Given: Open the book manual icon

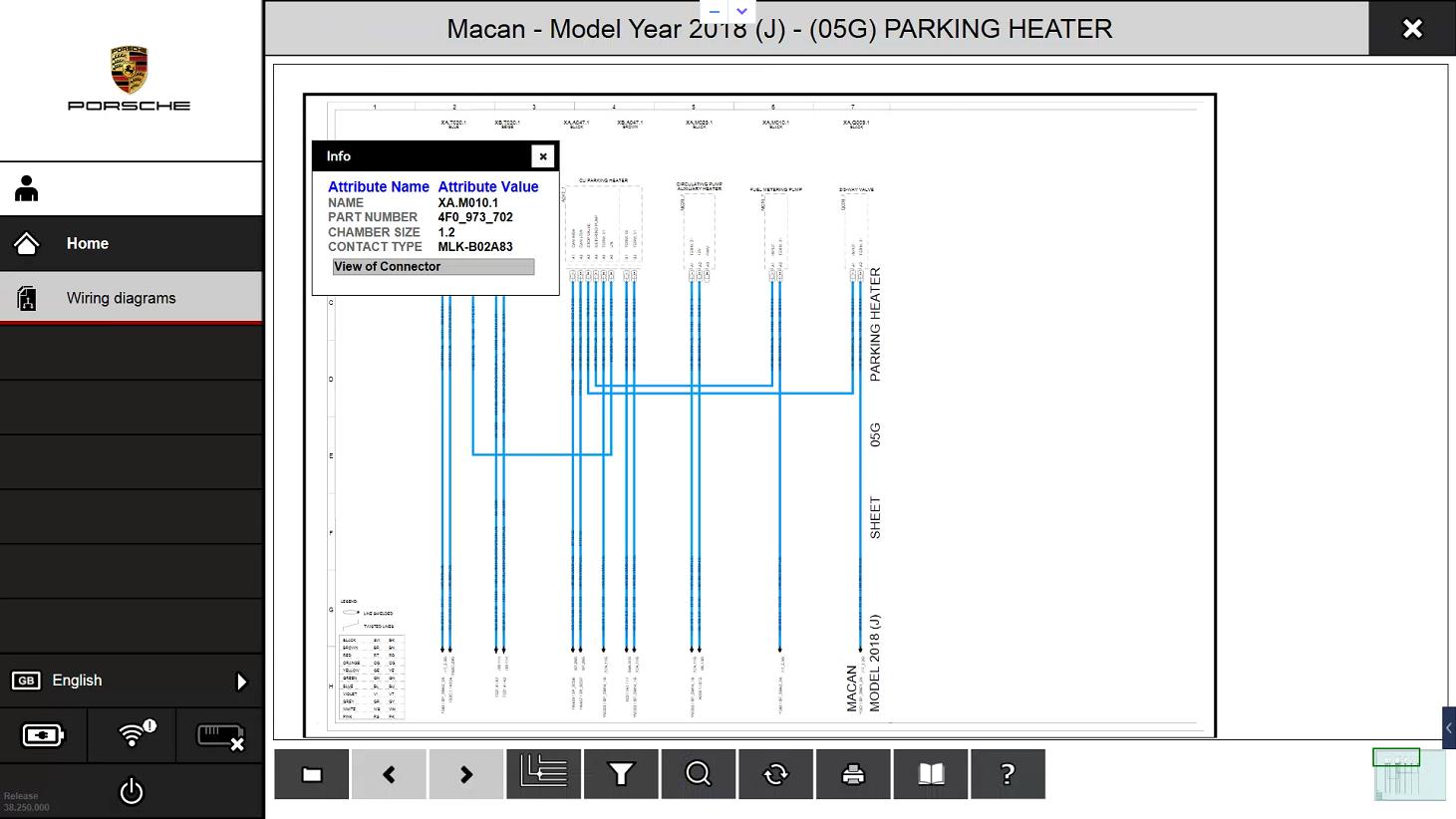Looking at the screenshot, I should click(931, 774).
